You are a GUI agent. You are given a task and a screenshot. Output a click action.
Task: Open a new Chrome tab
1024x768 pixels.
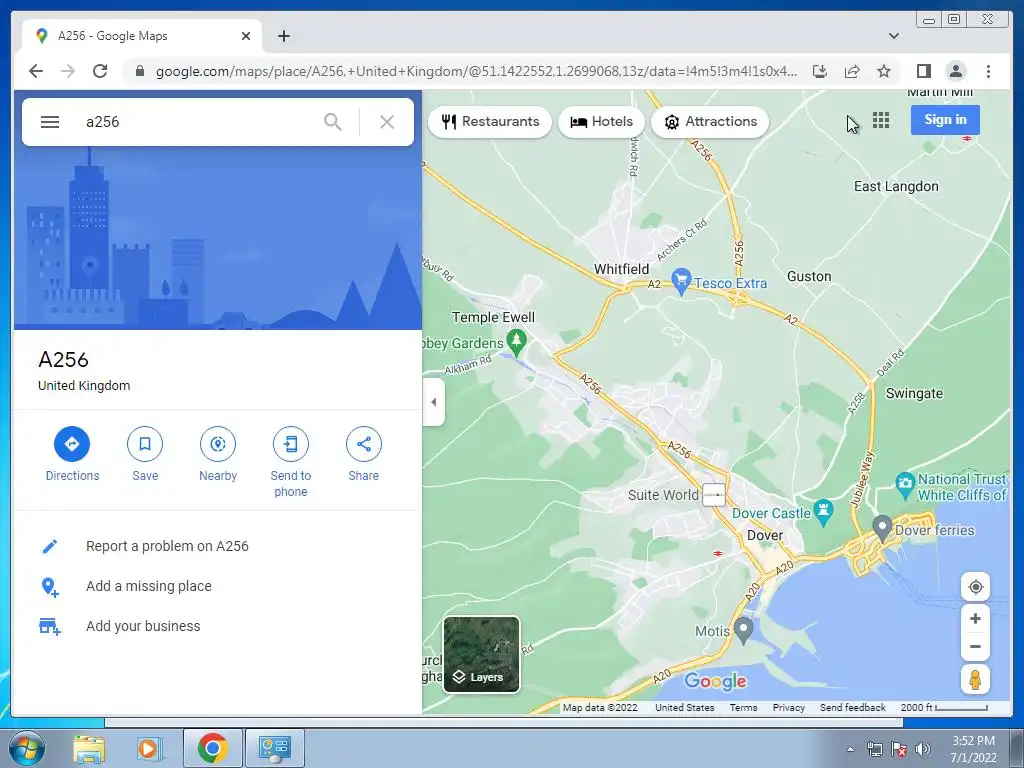click(x=283, y=36)
